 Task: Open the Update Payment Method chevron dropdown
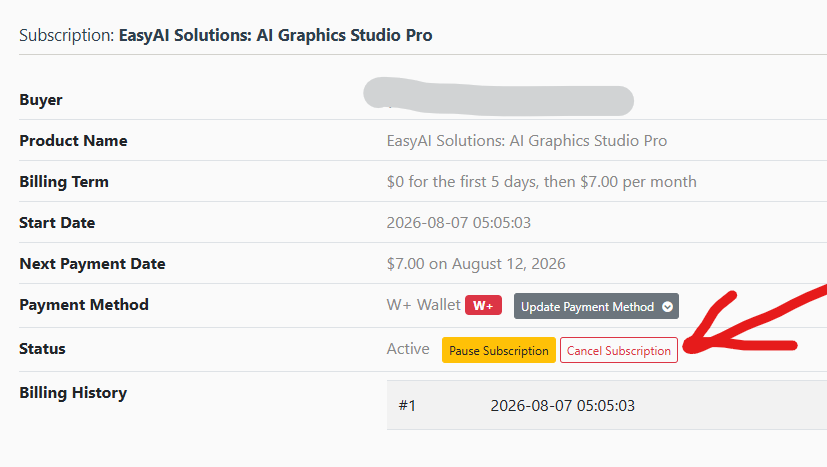coord(667,307)
